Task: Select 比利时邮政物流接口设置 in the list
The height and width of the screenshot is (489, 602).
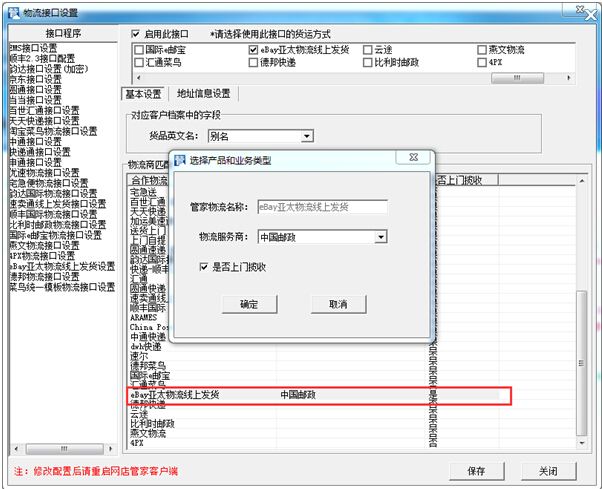Action: (58, 224)
